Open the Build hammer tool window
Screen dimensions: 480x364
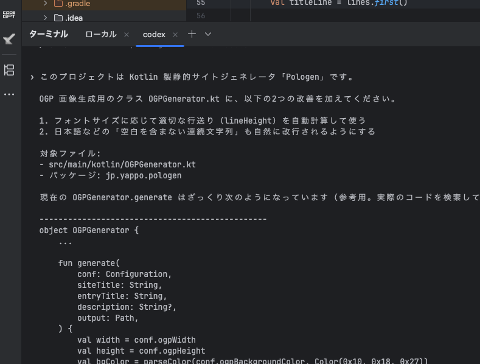coord(9,39)
